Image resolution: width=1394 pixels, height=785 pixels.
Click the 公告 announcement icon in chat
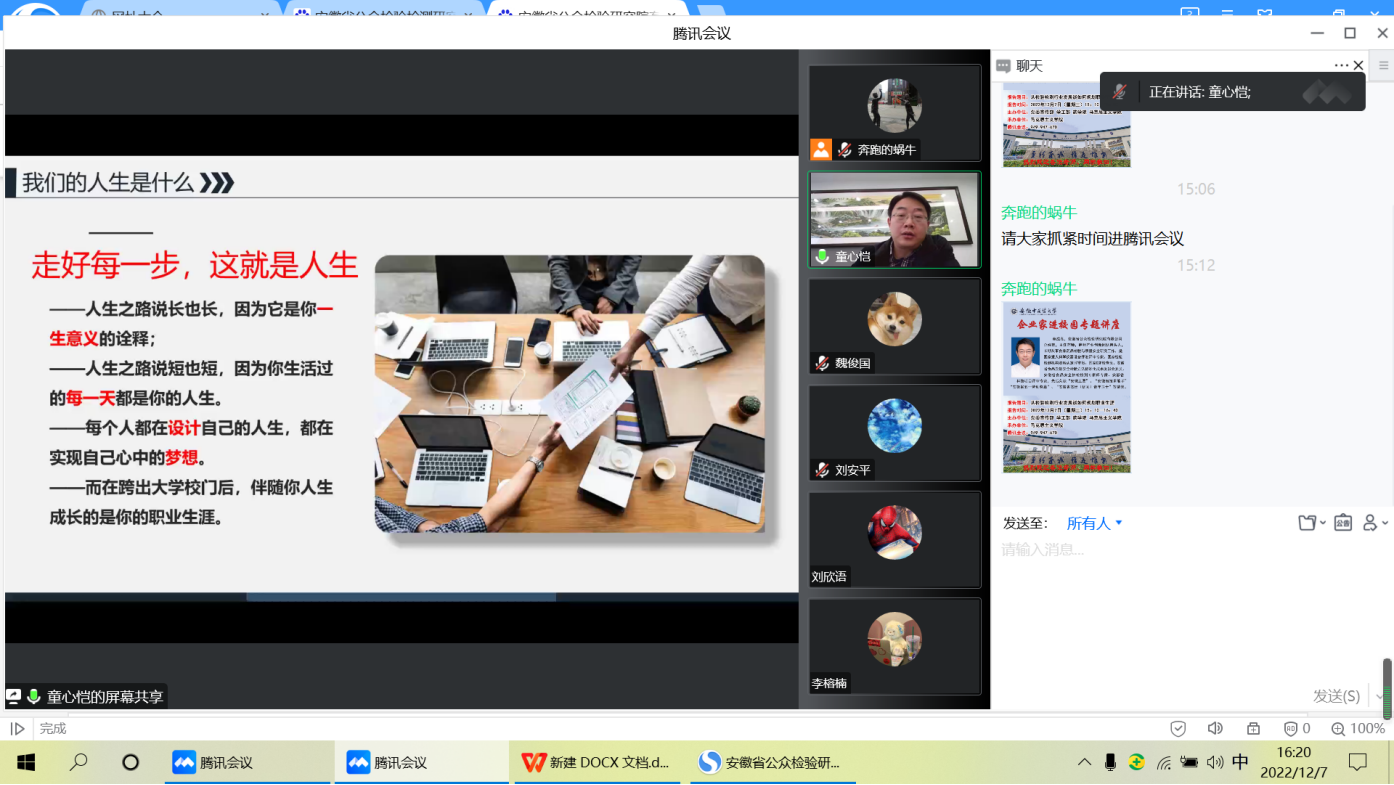coord(1342,522)
